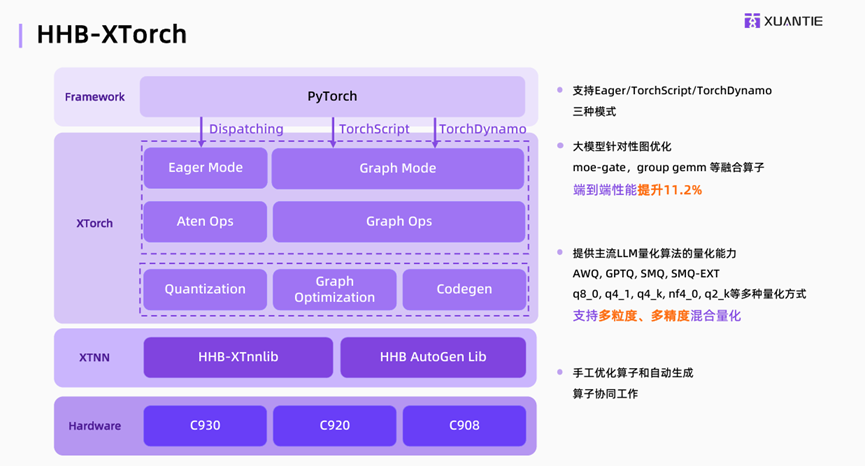Click the XTNN layer label
The image size is (865, 466).
[x=94, y=357]
